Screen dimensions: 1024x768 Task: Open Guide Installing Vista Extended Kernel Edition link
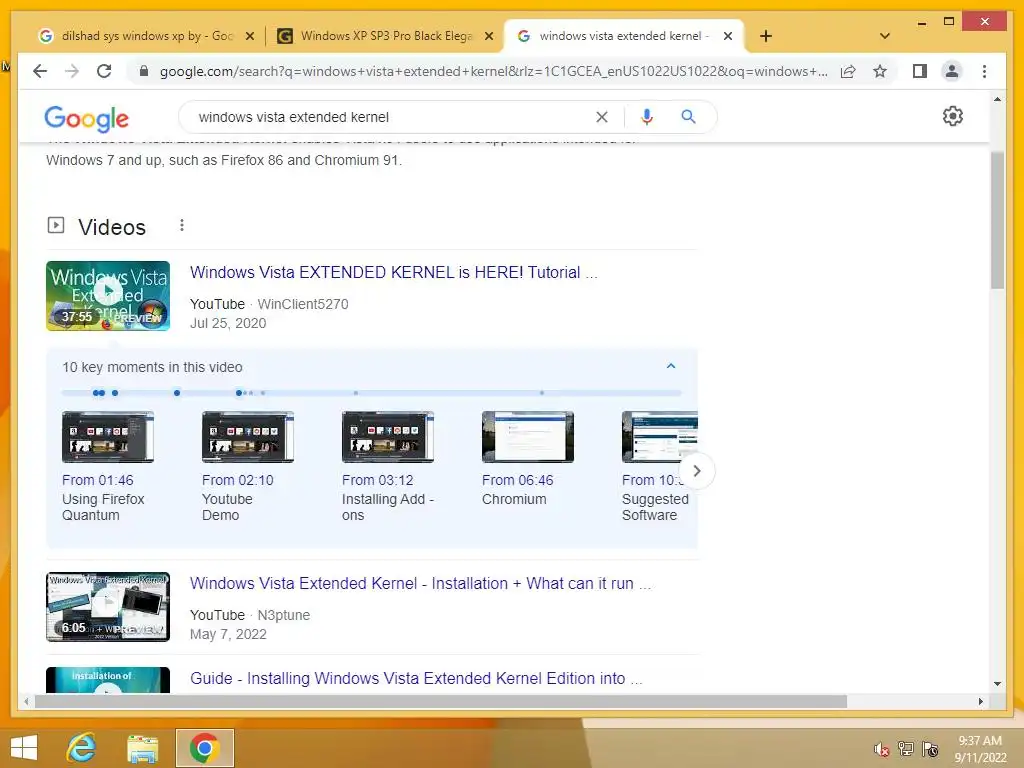pyautogui.click(x=416, y=679)
